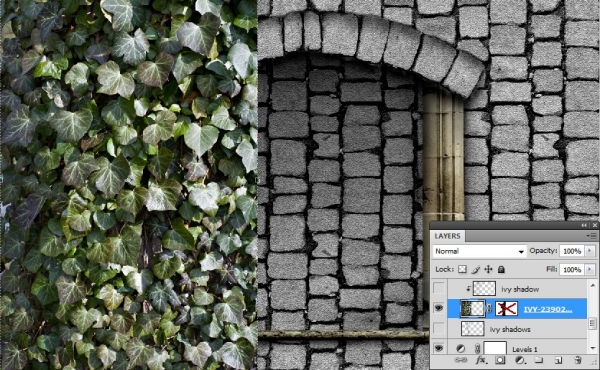This screenshot has width=600, height=370.
Task: Click the Delete layer trash icon
Action: tap(578, 360)
